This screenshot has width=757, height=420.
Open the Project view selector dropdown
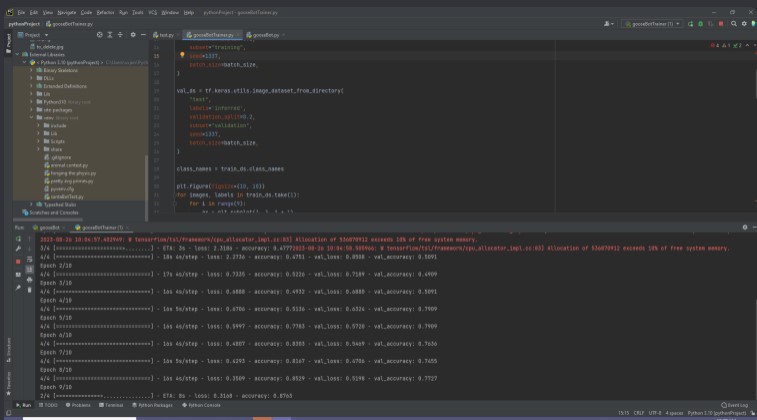(33, 35)
